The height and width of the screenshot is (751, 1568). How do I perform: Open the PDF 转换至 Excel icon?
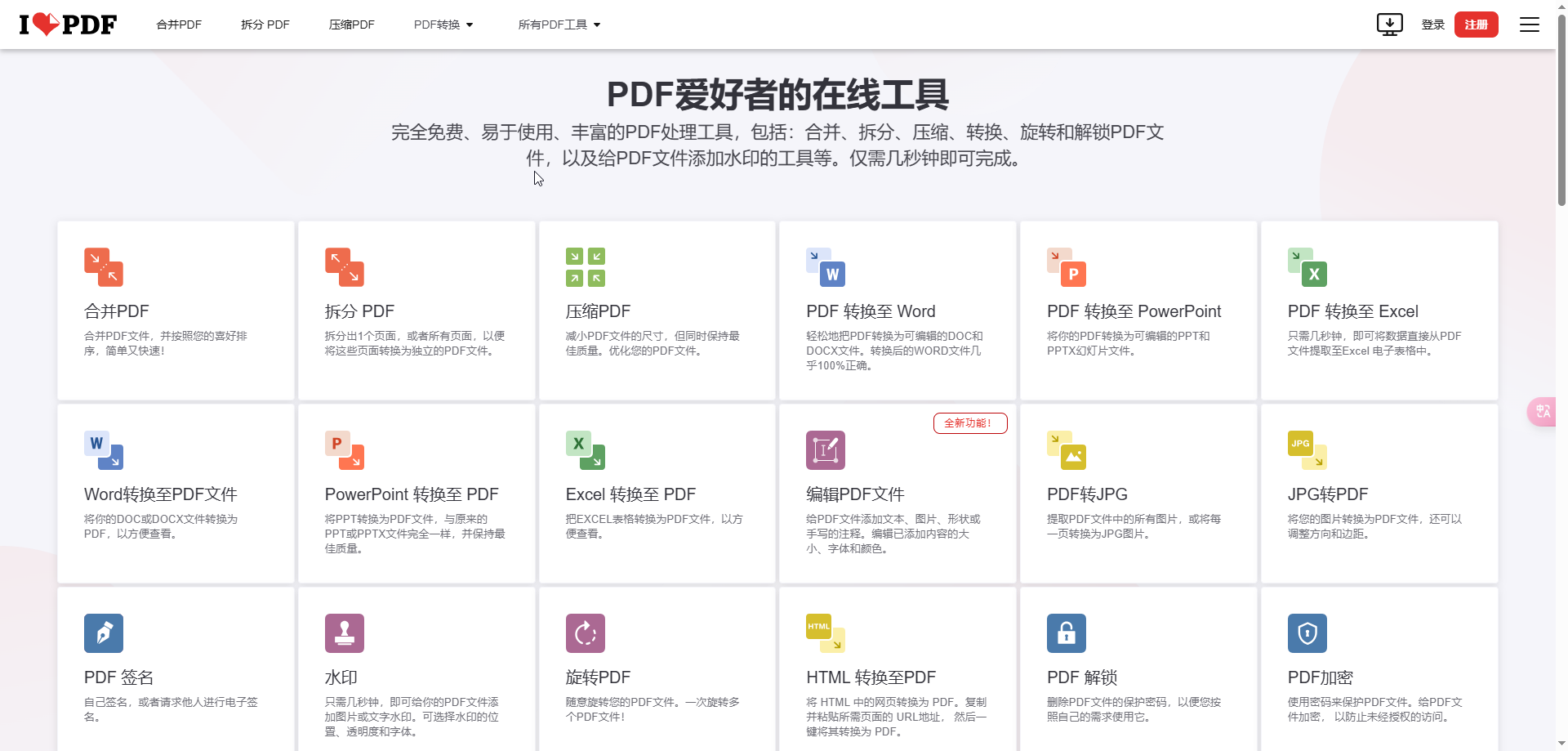(1307, 267)
